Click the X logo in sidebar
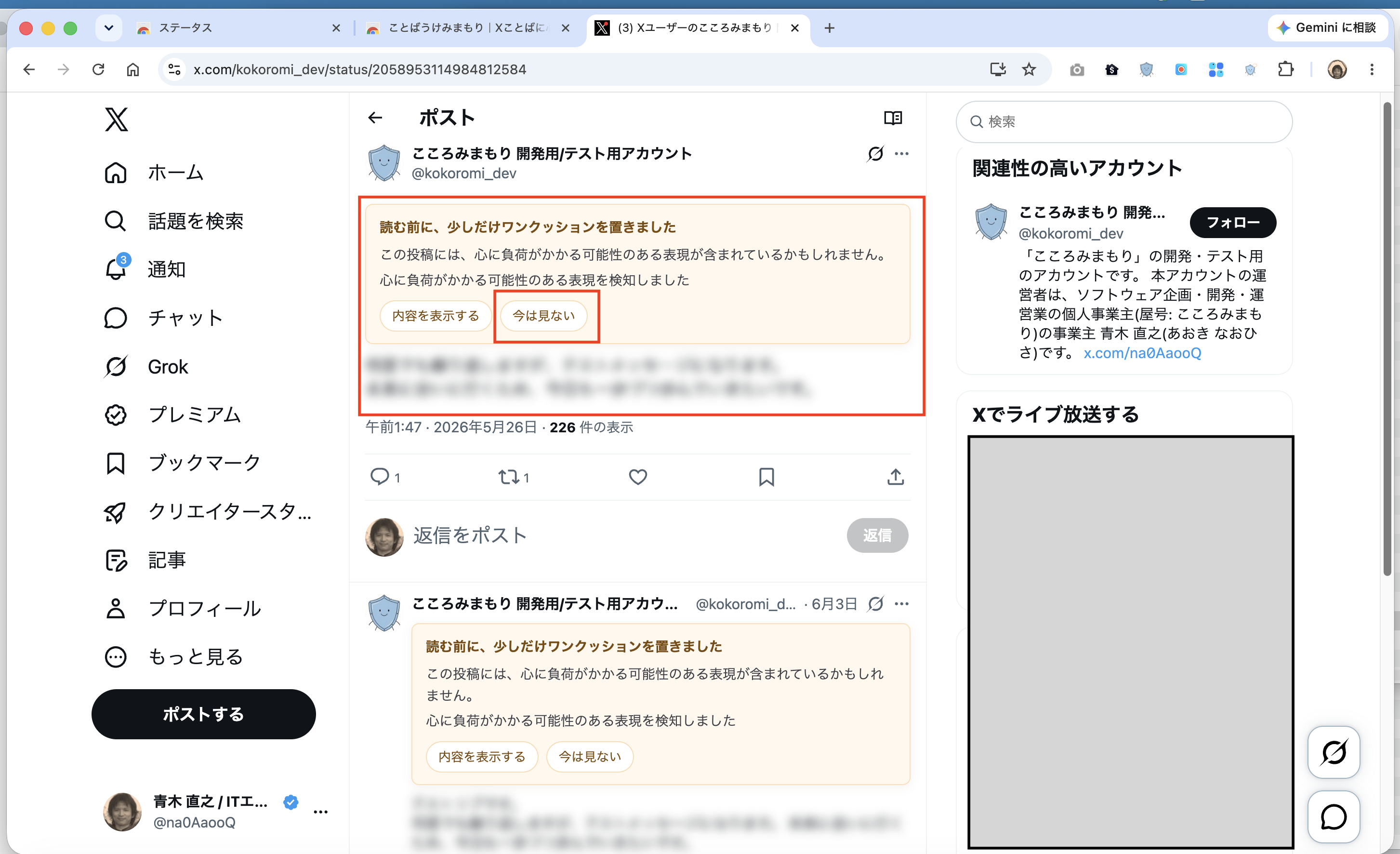This screenshot has width=1400, height=854. click(117, 120)
